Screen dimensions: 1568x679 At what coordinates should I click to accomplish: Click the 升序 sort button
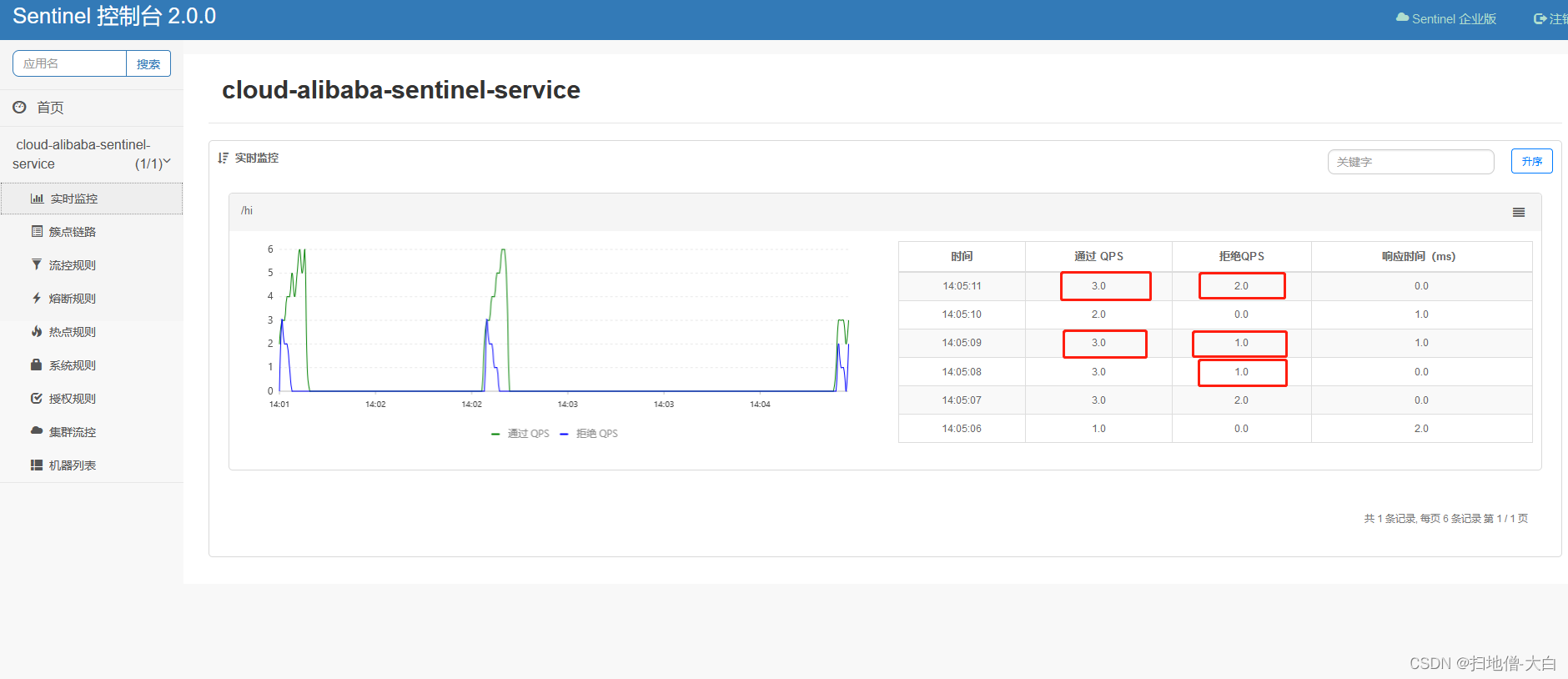pyautogui.click(x=1531, y=161)
